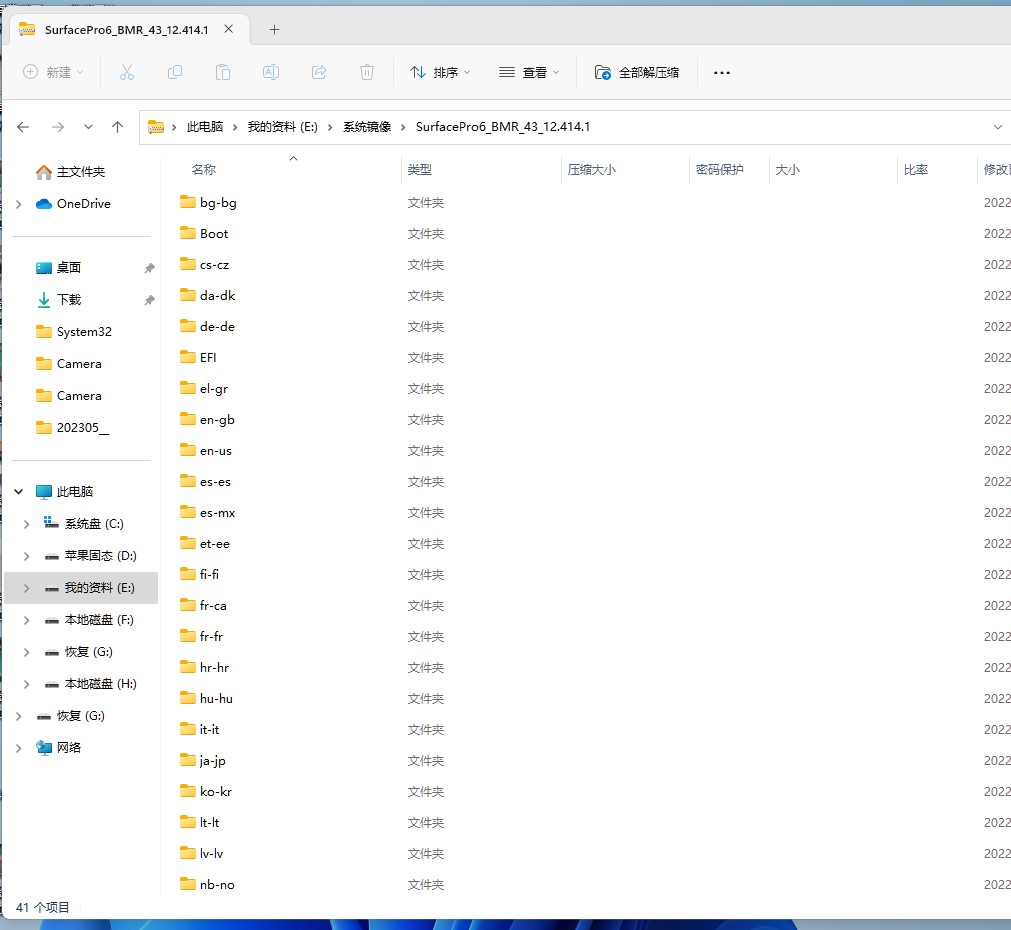The image size is (1011, 930).
Task: Open 主文件夹 home in sidebar
Action: point(70,172)
